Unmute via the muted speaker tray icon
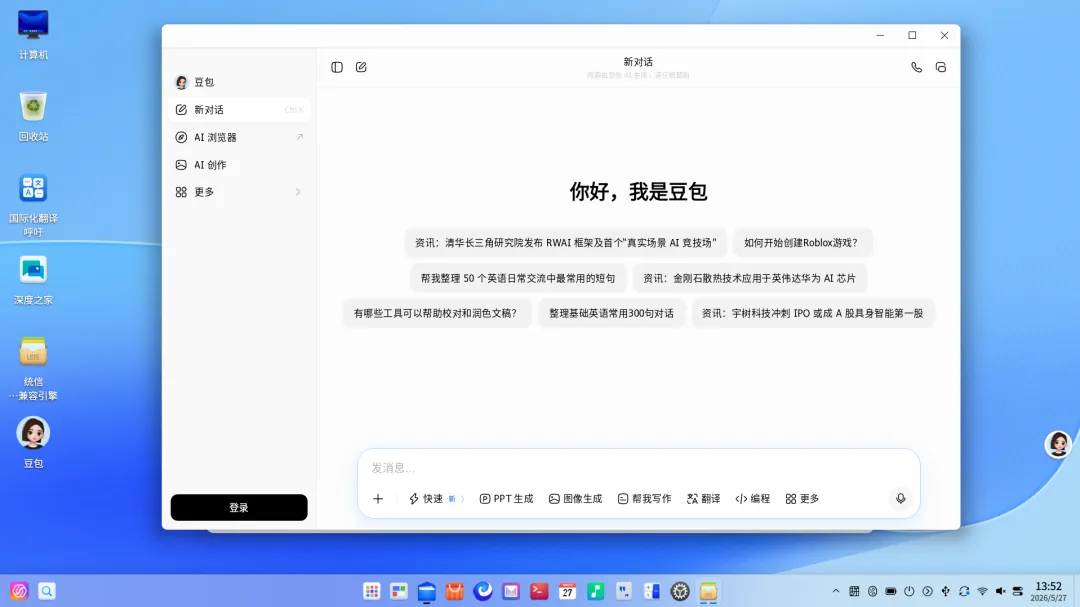This screenshot has width=1080, height=607. pyautogui.click(x=1000, y=591)
